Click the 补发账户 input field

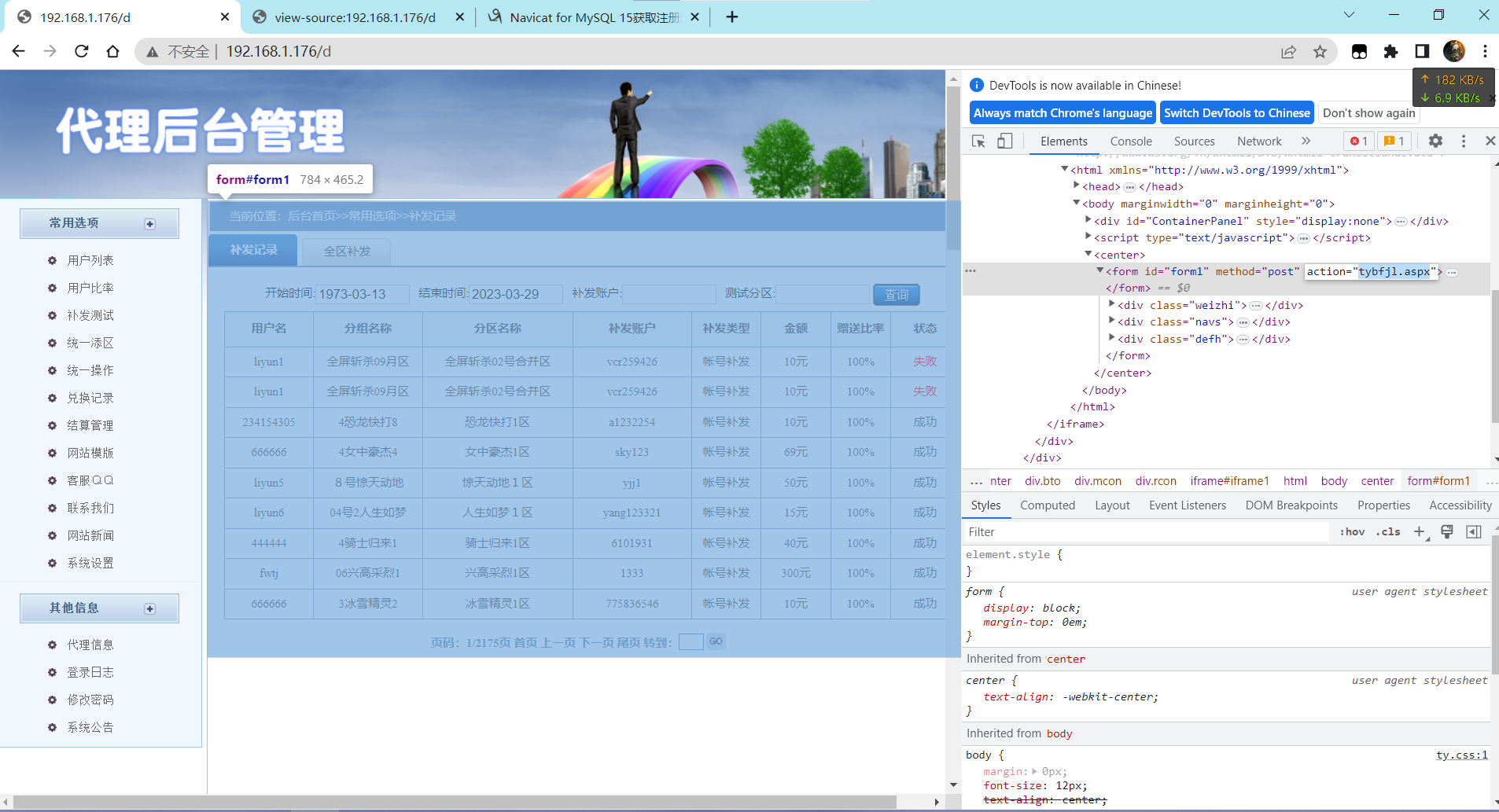tap(668, 294)
